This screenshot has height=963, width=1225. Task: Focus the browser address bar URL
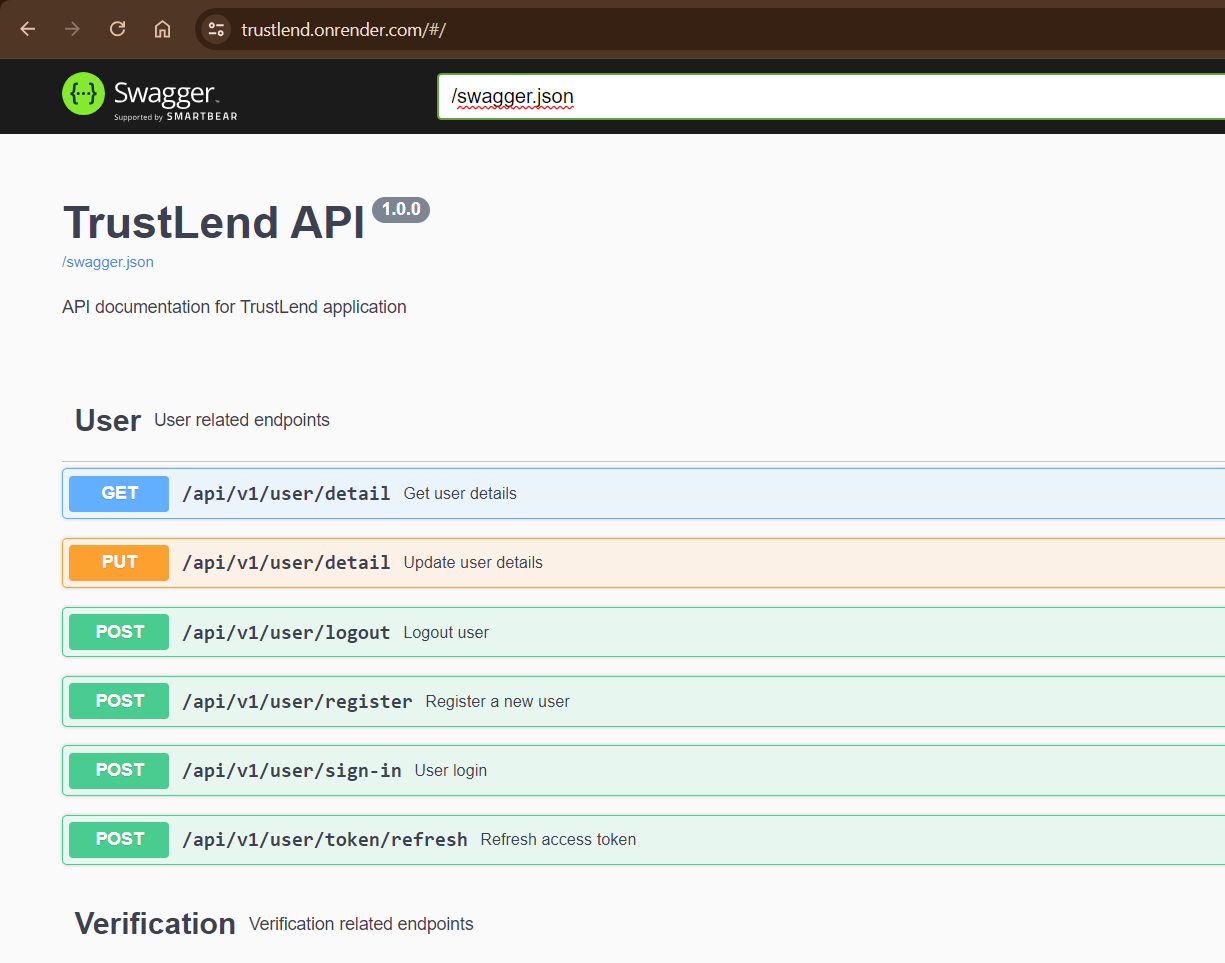click(343, 29)
